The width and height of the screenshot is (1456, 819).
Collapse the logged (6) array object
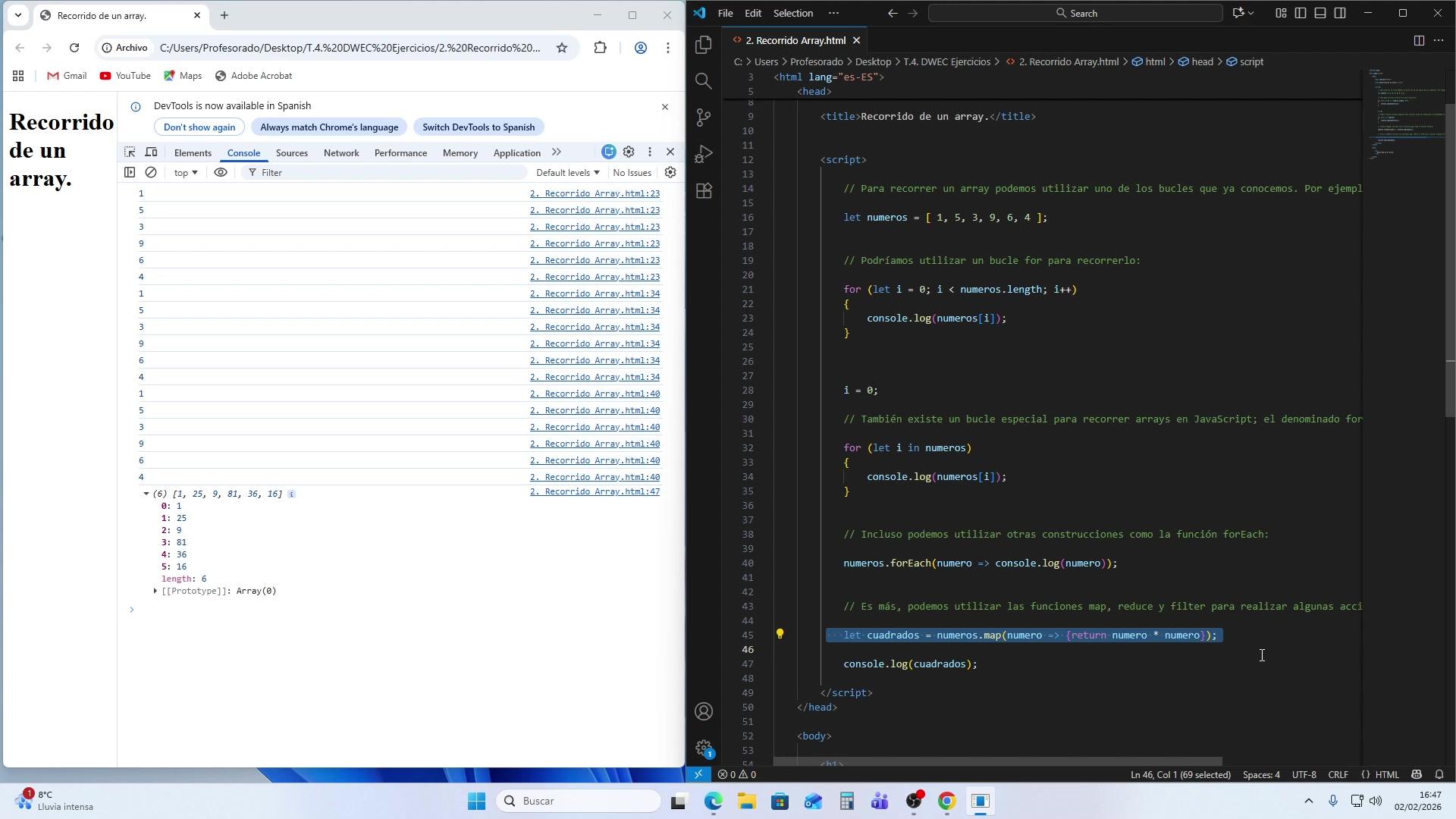(x=146, y=494)
